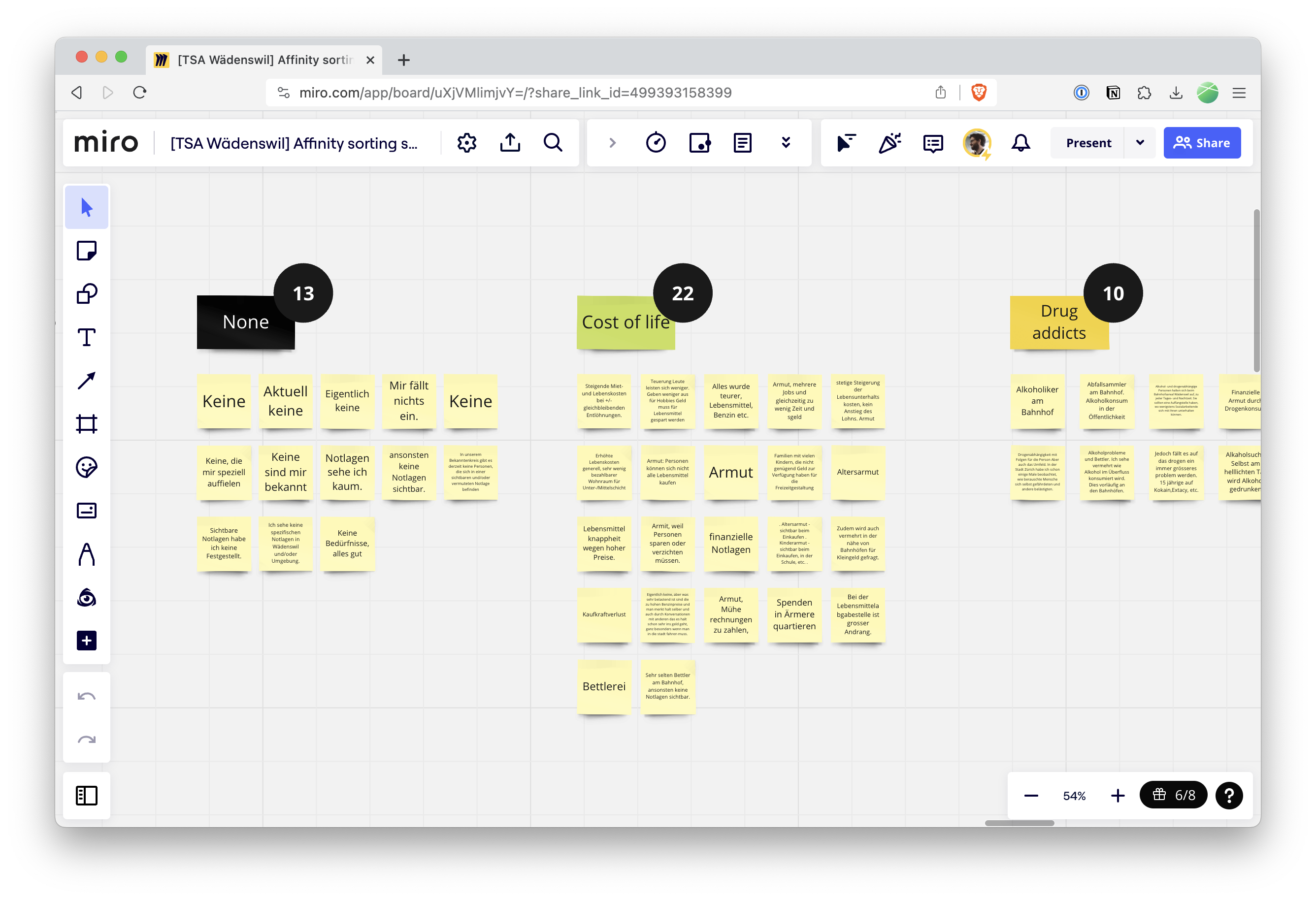The width and height of the screenshot is (1316, 900).
Task: Open the Present options dropdown arrow
Action: coord(1140,143)
